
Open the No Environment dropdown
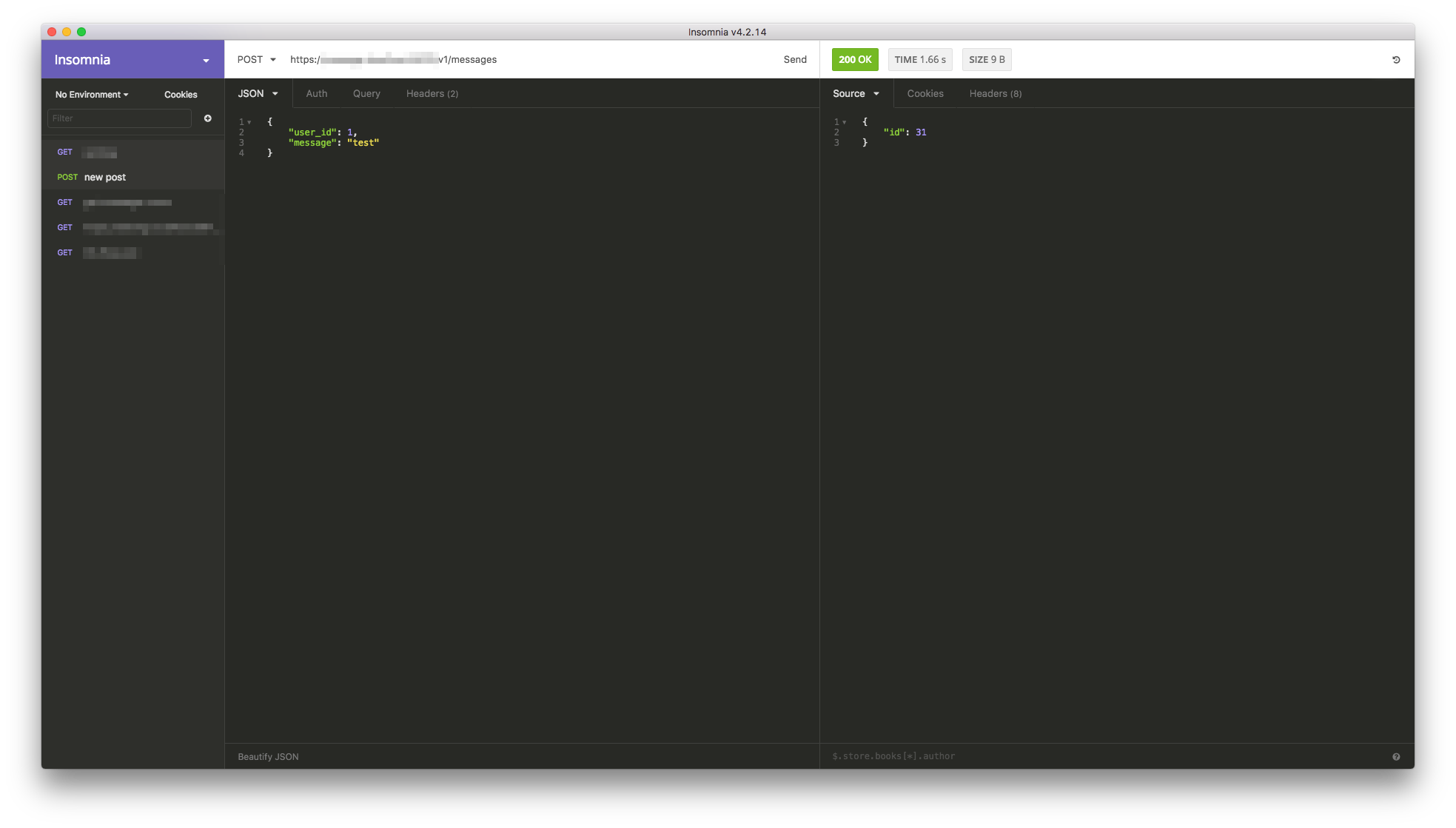(x=91, y=94)
